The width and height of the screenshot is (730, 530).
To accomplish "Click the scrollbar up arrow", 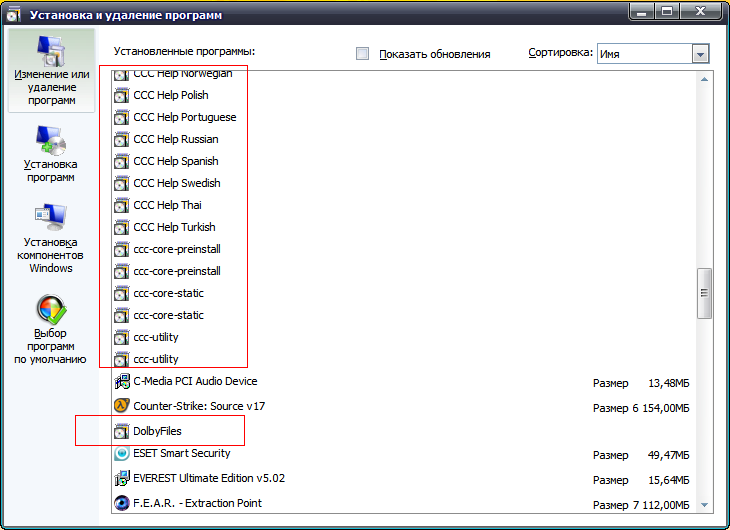I will pos(704,80).
